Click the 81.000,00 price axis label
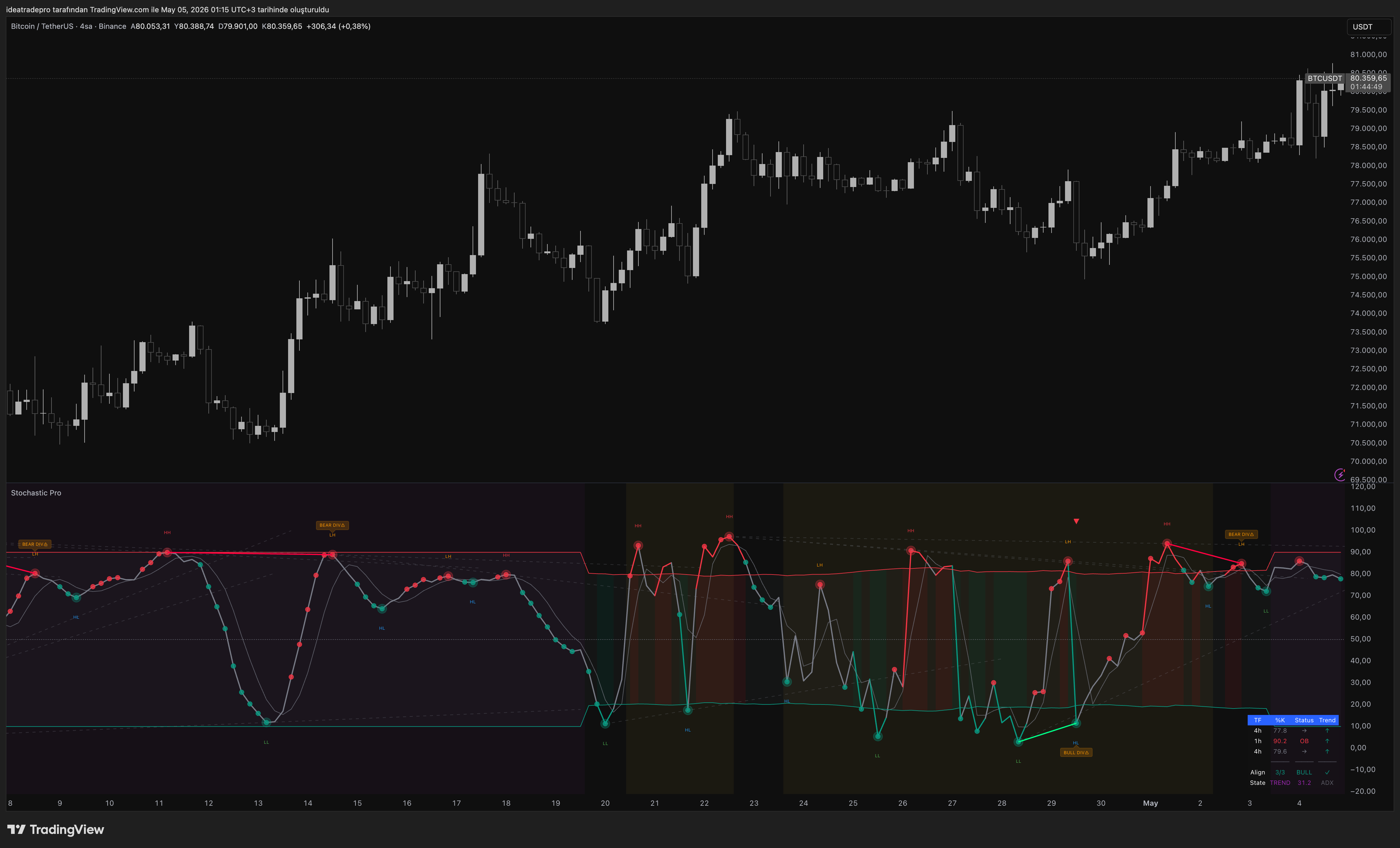Image resolution: width=1400 pixels, height=848 pixels. [1369, 55]
